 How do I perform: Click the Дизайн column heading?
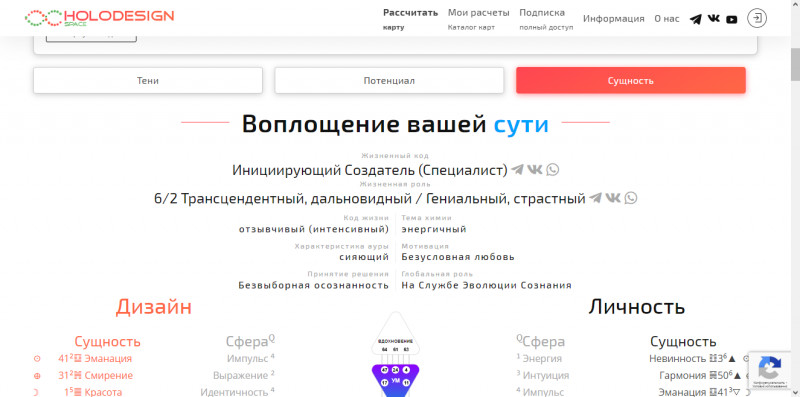click(x=154, y=307)
